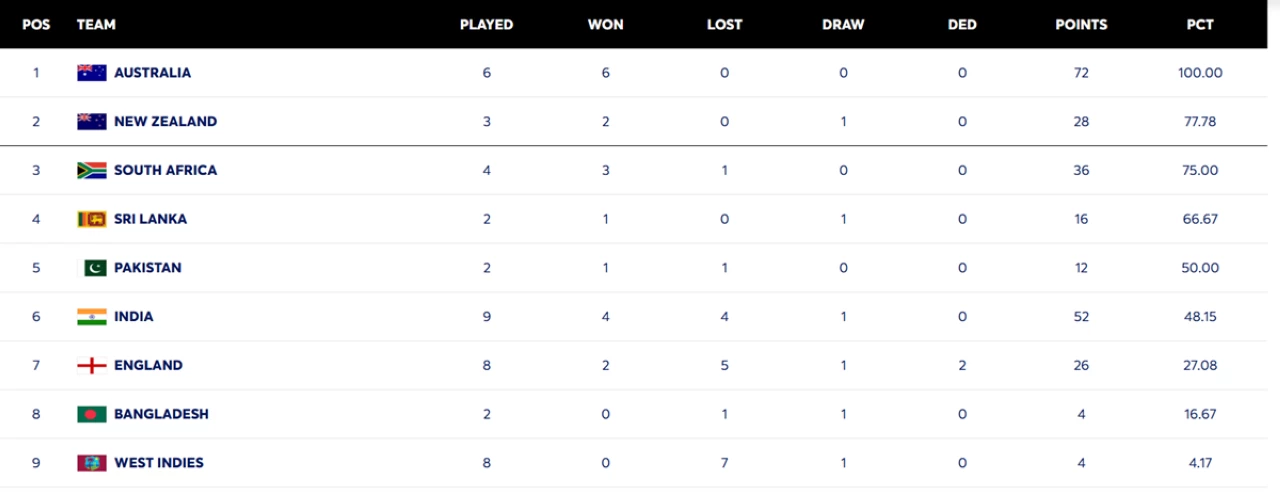Image resolution: width=1280 pixels, height=498 pixels.
Task: Click the England flag icon
Action: click(x=91, y=365)
